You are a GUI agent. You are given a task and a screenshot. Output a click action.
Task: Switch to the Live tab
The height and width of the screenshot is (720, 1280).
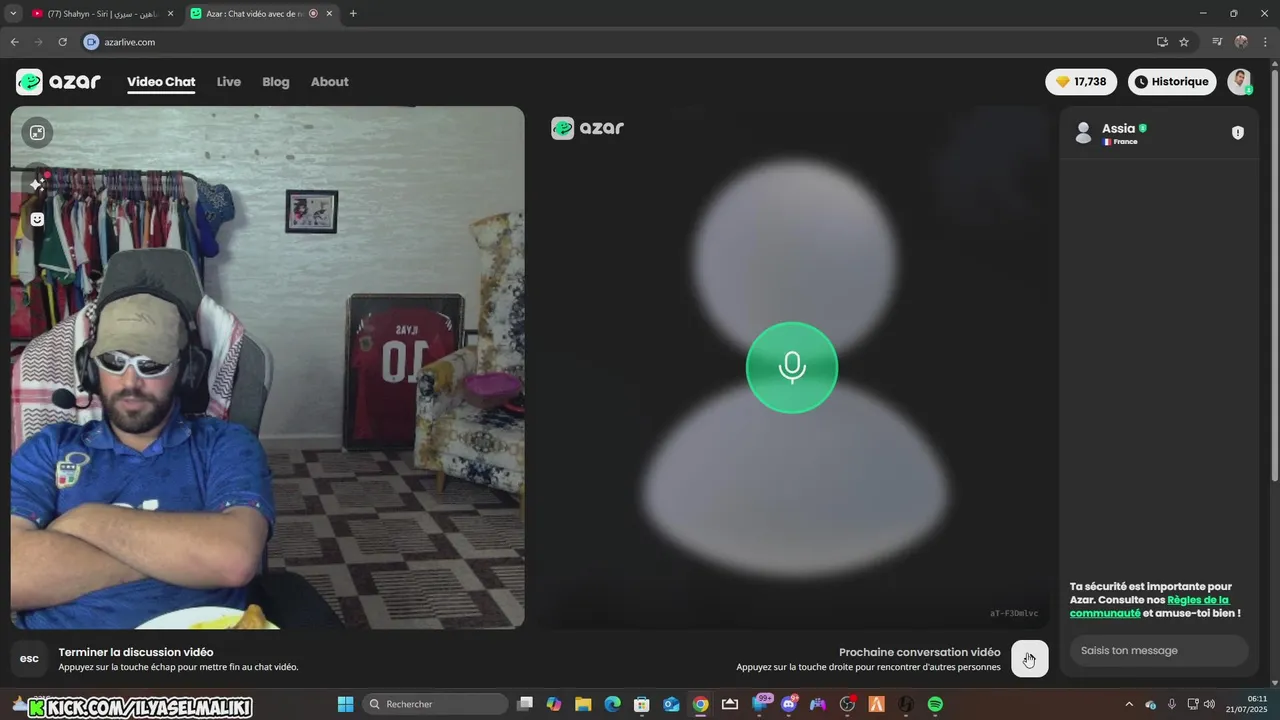click(x=229, y=82)
